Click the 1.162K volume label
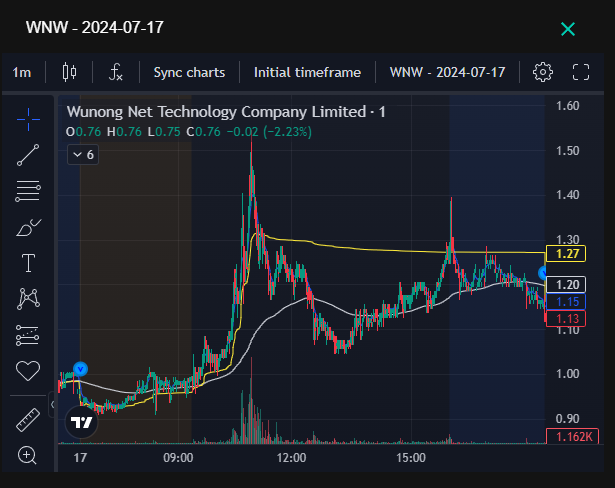The width and height of the screenshot is (615, 488). 573,436
